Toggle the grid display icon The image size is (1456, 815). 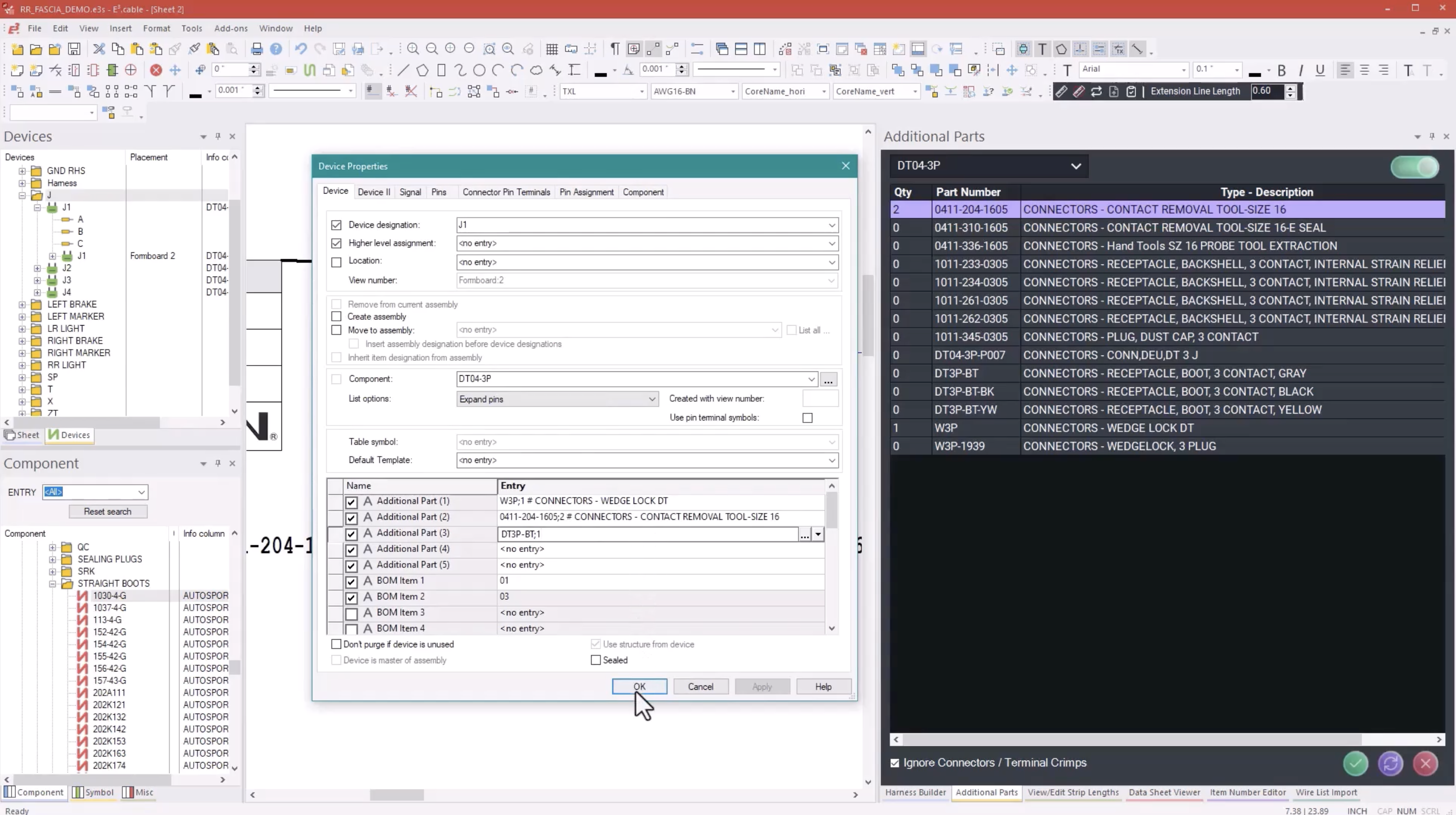pos(552,49)
